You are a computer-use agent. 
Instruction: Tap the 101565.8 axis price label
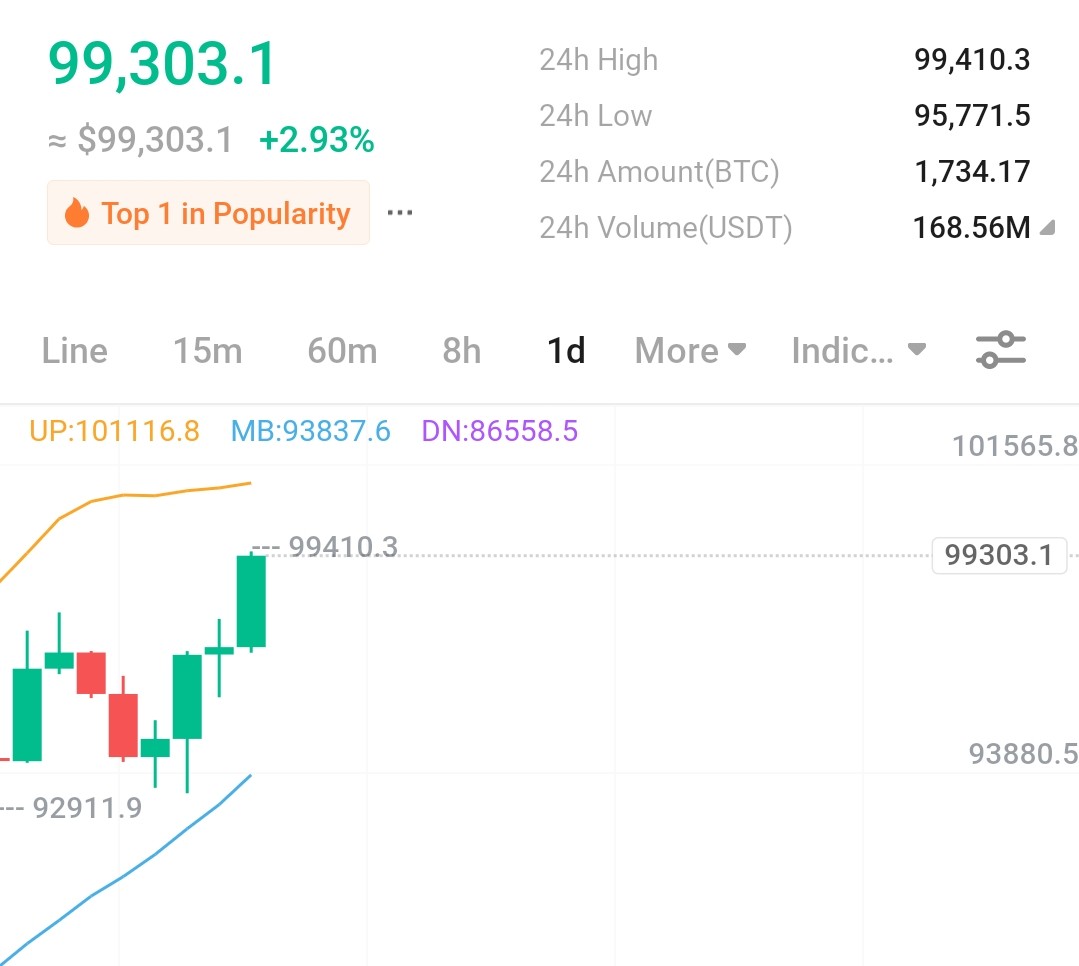tap(1015, 446)
